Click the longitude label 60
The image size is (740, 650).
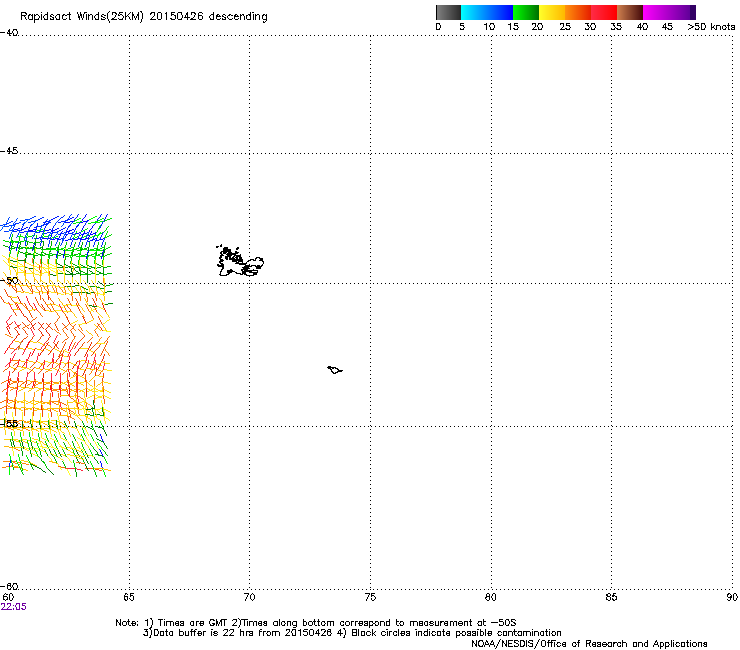(x=8, y=597)
